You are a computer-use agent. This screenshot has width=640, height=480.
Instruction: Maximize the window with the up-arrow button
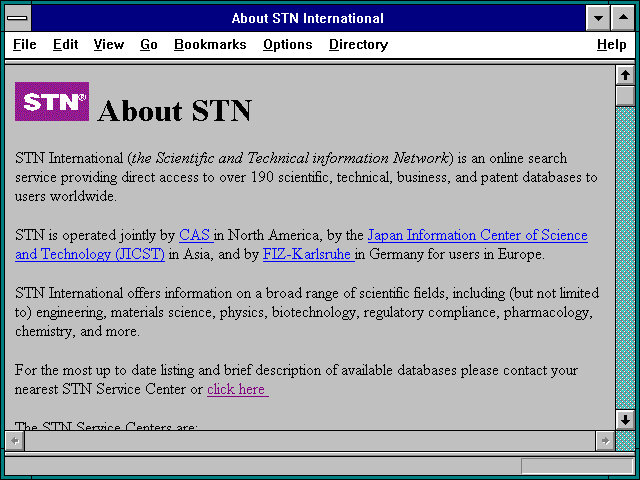(x=623, y=18)
